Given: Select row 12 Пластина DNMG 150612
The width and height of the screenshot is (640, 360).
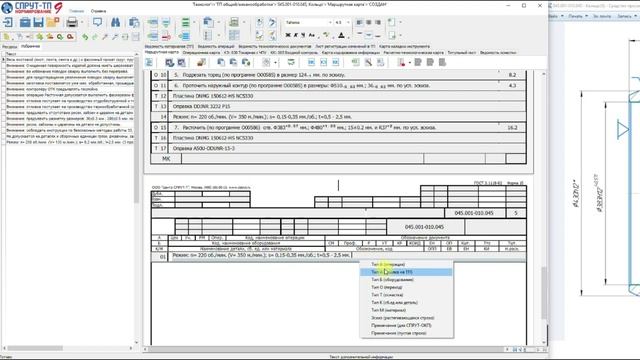Looking at the screenshot, I should [x=338, y=96].
